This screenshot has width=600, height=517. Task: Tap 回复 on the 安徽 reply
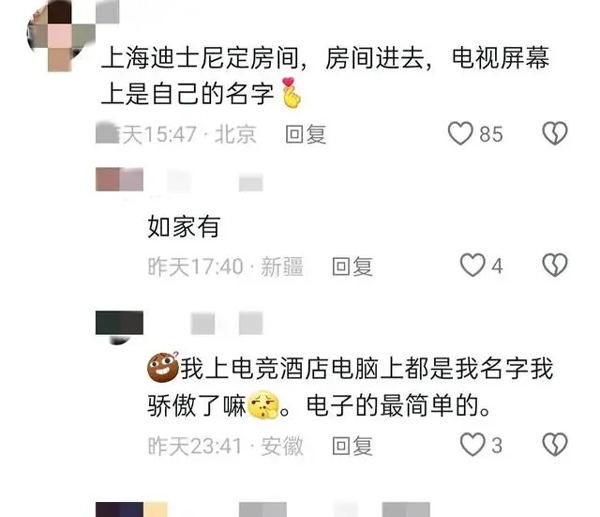pos(352,446)
